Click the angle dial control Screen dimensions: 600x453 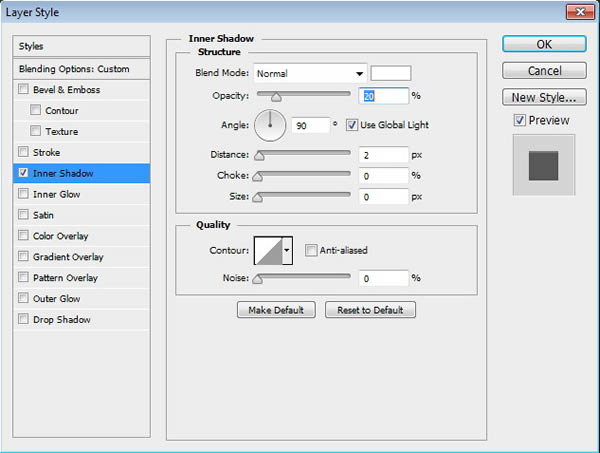(x=270, y=125)
